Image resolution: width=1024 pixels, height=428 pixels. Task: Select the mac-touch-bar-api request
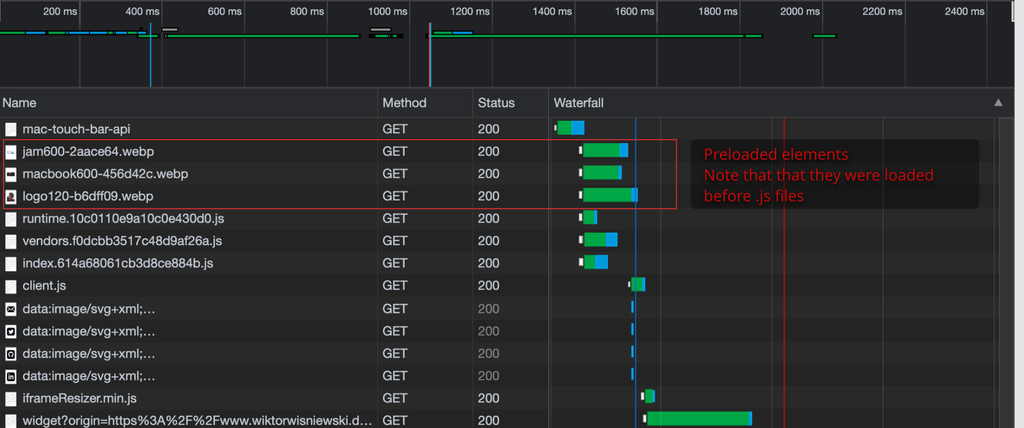(x=274, y=129)
